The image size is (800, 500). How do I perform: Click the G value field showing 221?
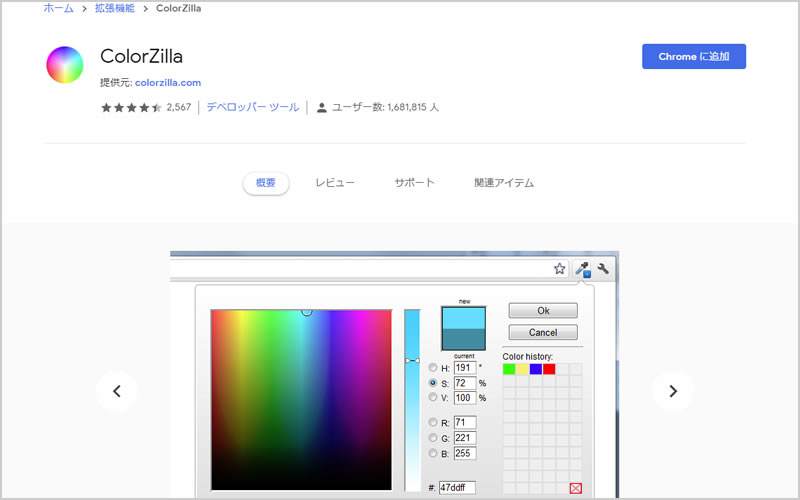pos(465,438)
